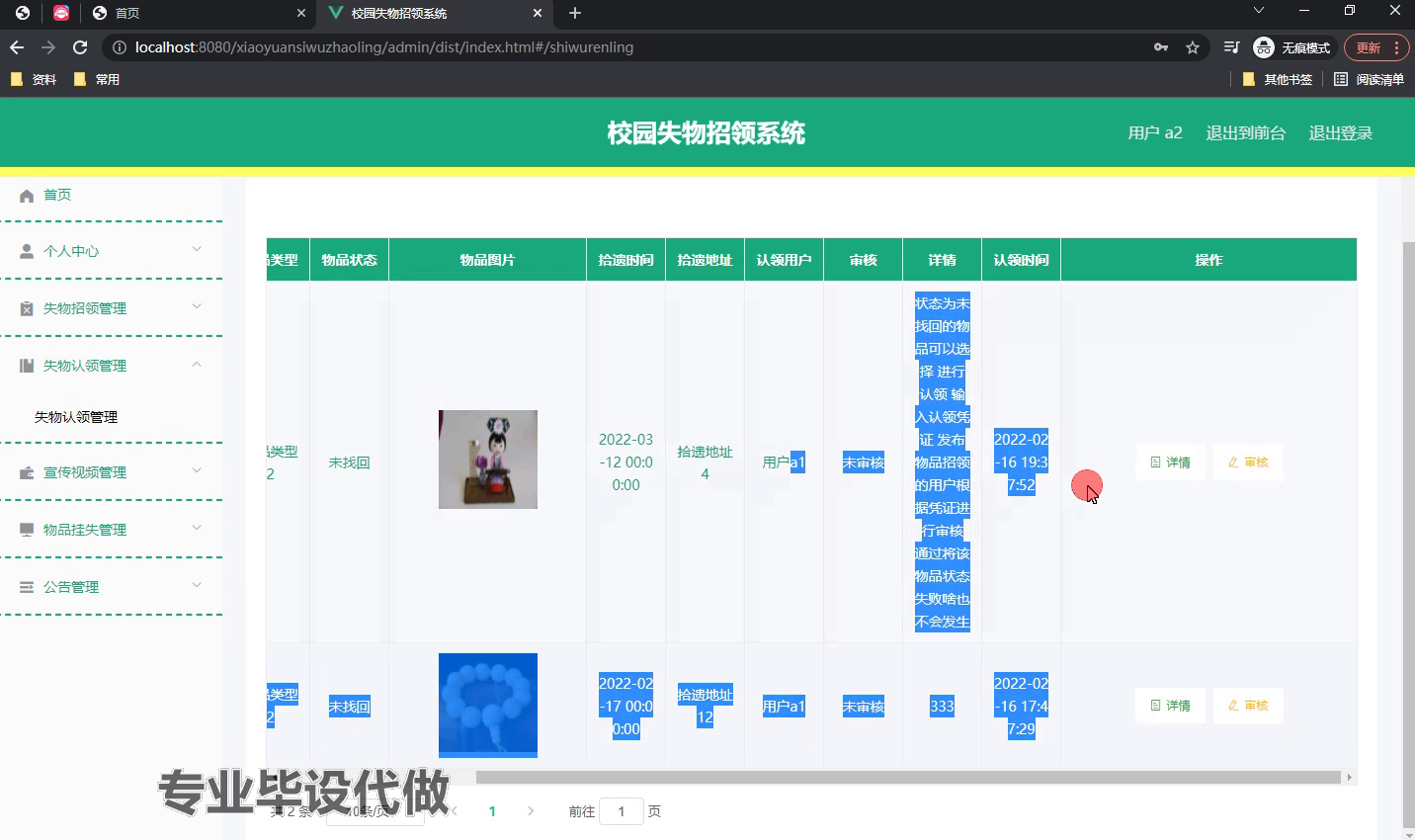Open the 常用 bookmark folder
The width and height of the screenshot is (1415, 840).
tap(96, 79)
